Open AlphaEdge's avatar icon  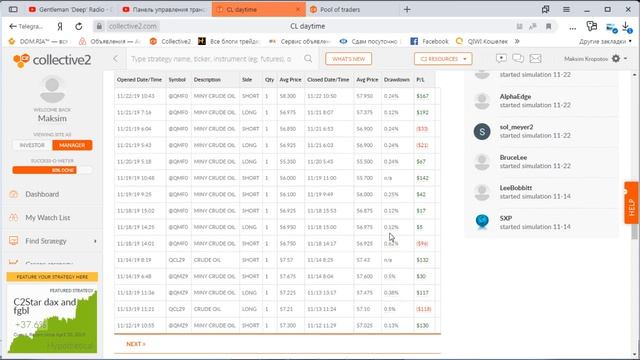click(482, 101)
